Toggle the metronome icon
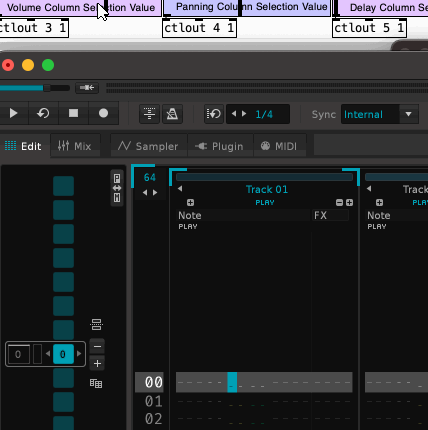Screen dimensions: 428x430 (172, 114)
